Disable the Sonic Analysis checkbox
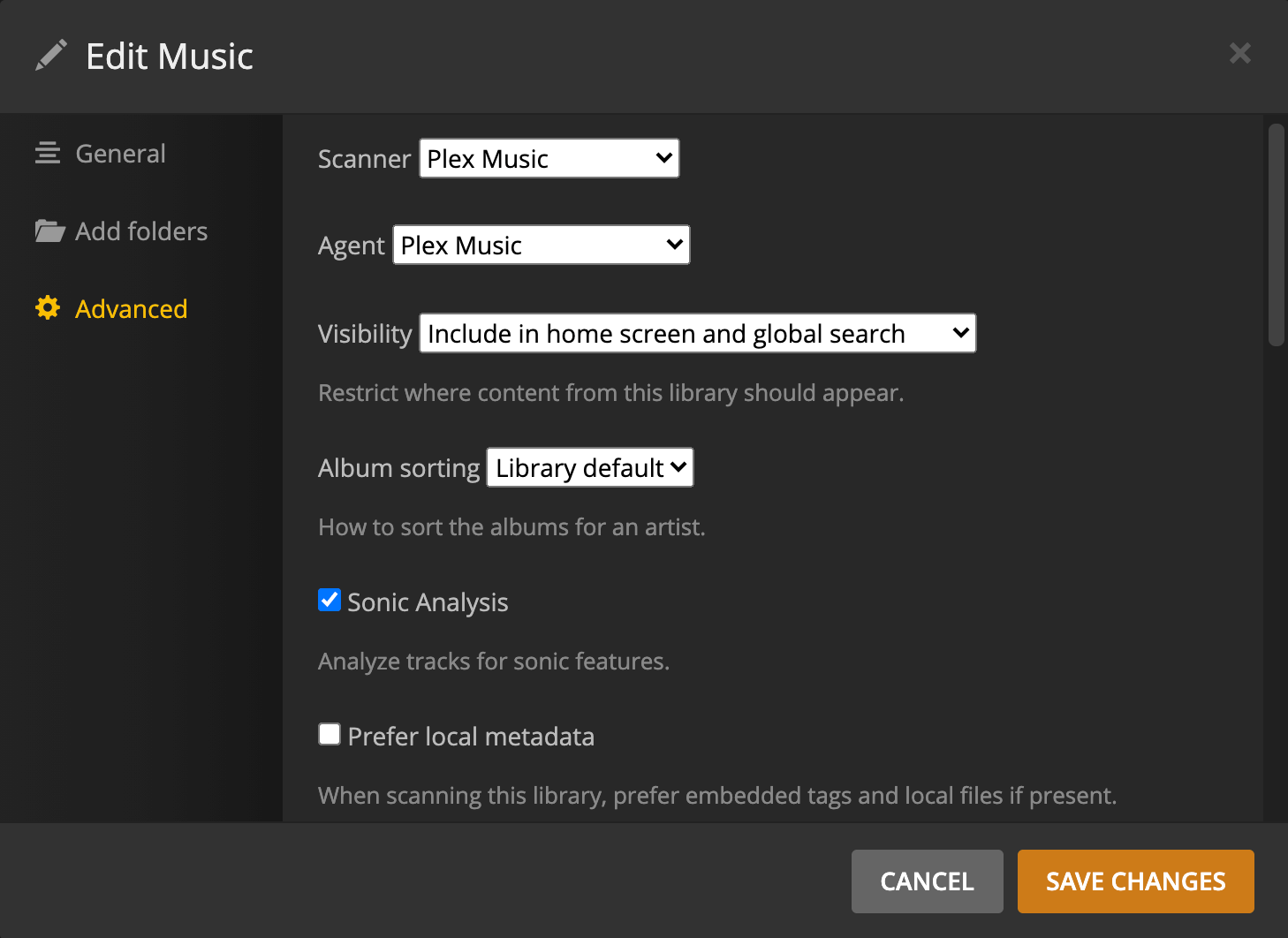1288x938 pixels. pos(329,600)
